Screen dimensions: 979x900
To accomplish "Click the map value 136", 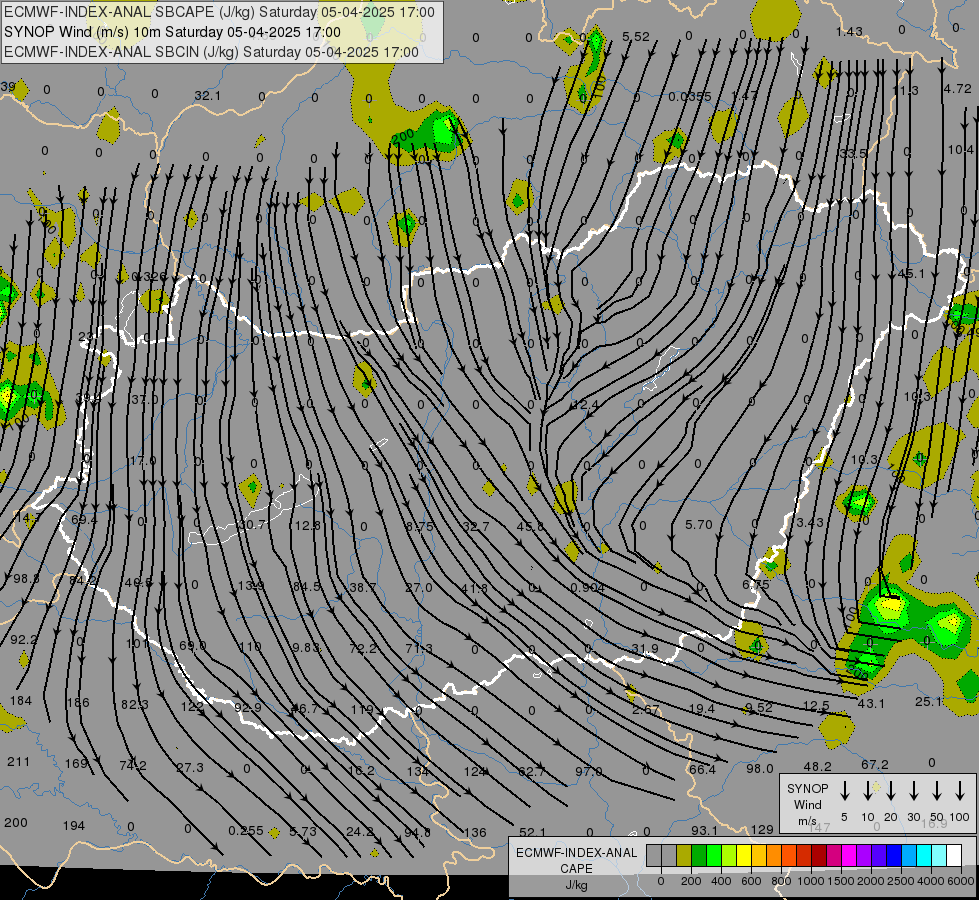I will coord(475,833).
